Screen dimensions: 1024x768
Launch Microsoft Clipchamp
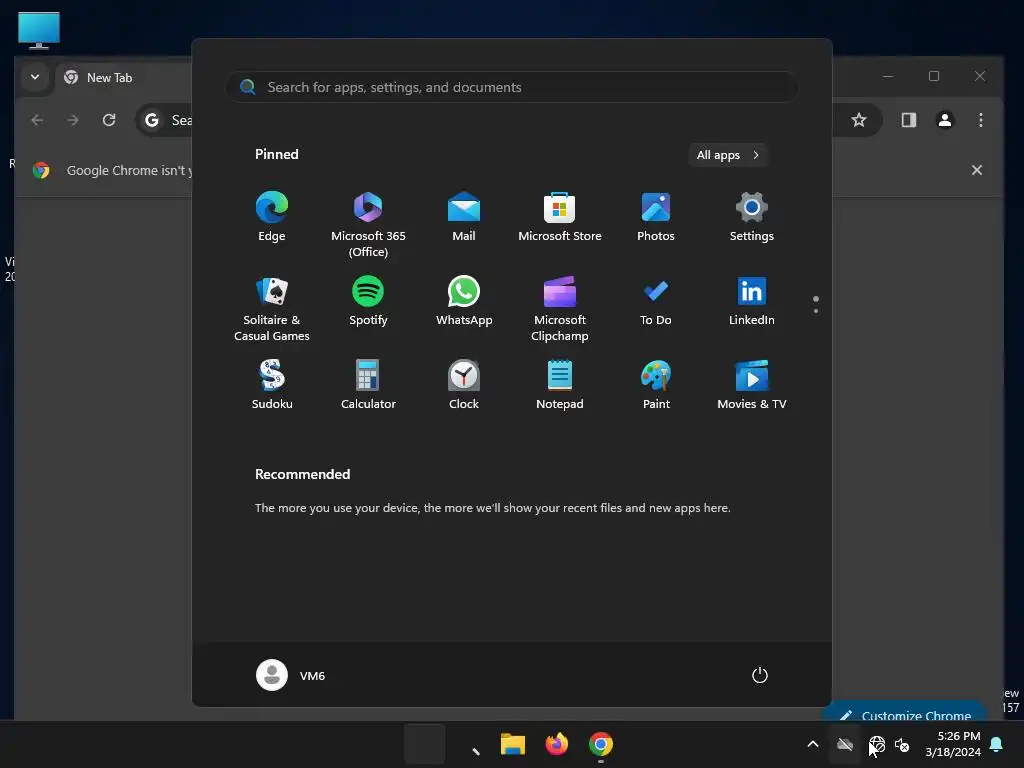click(560, 308)
